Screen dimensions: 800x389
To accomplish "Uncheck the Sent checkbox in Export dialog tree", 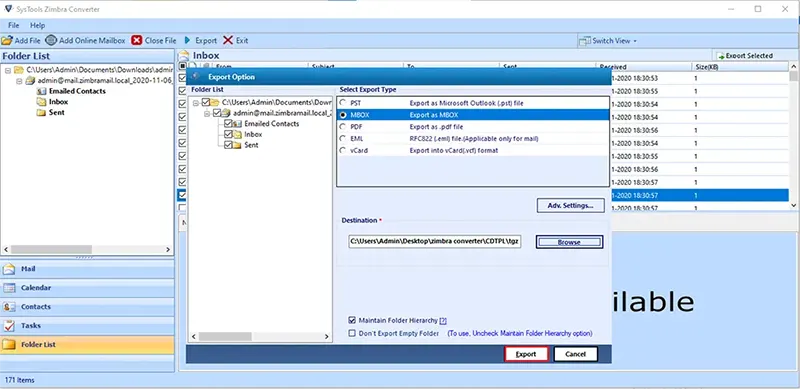I will [x=228, y=145].
